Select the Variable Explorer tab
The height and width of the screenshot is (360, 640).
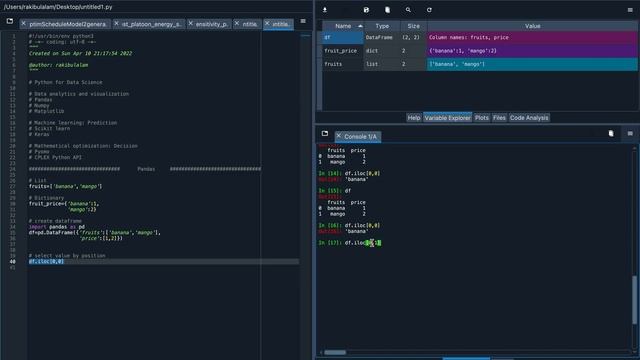(447, 118)
